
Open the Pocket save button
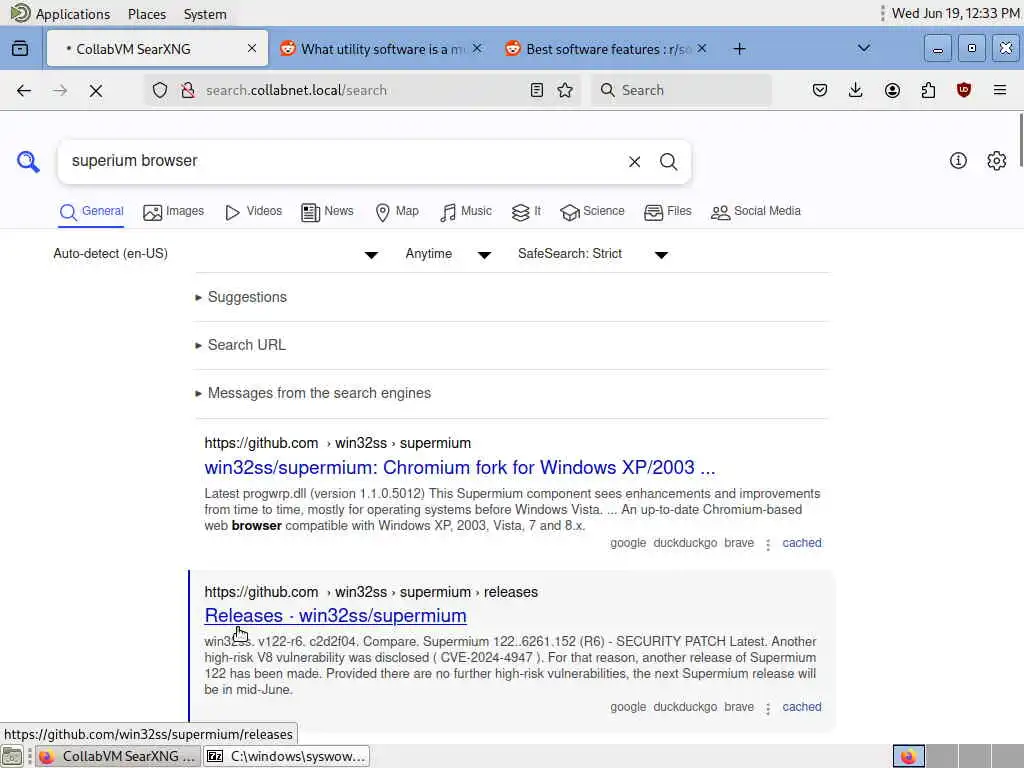coord(820,90)
